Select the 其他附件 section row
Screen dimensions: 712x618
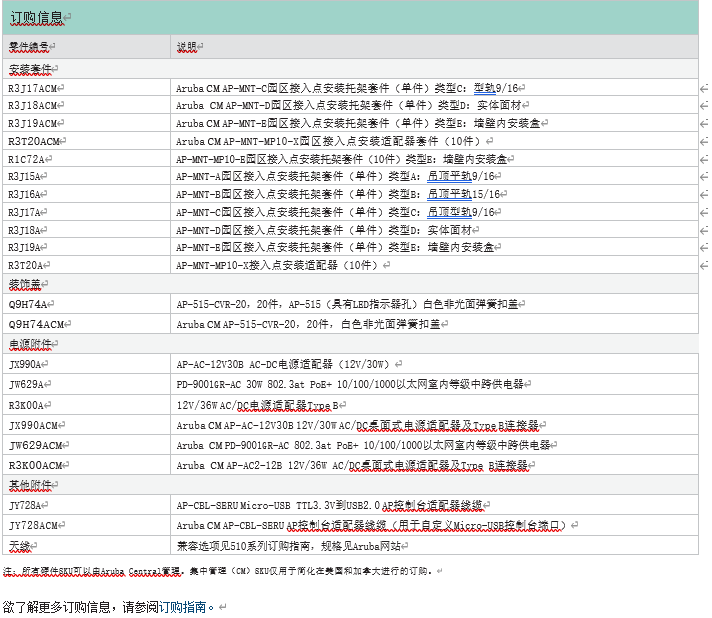(x=350, y=485)
